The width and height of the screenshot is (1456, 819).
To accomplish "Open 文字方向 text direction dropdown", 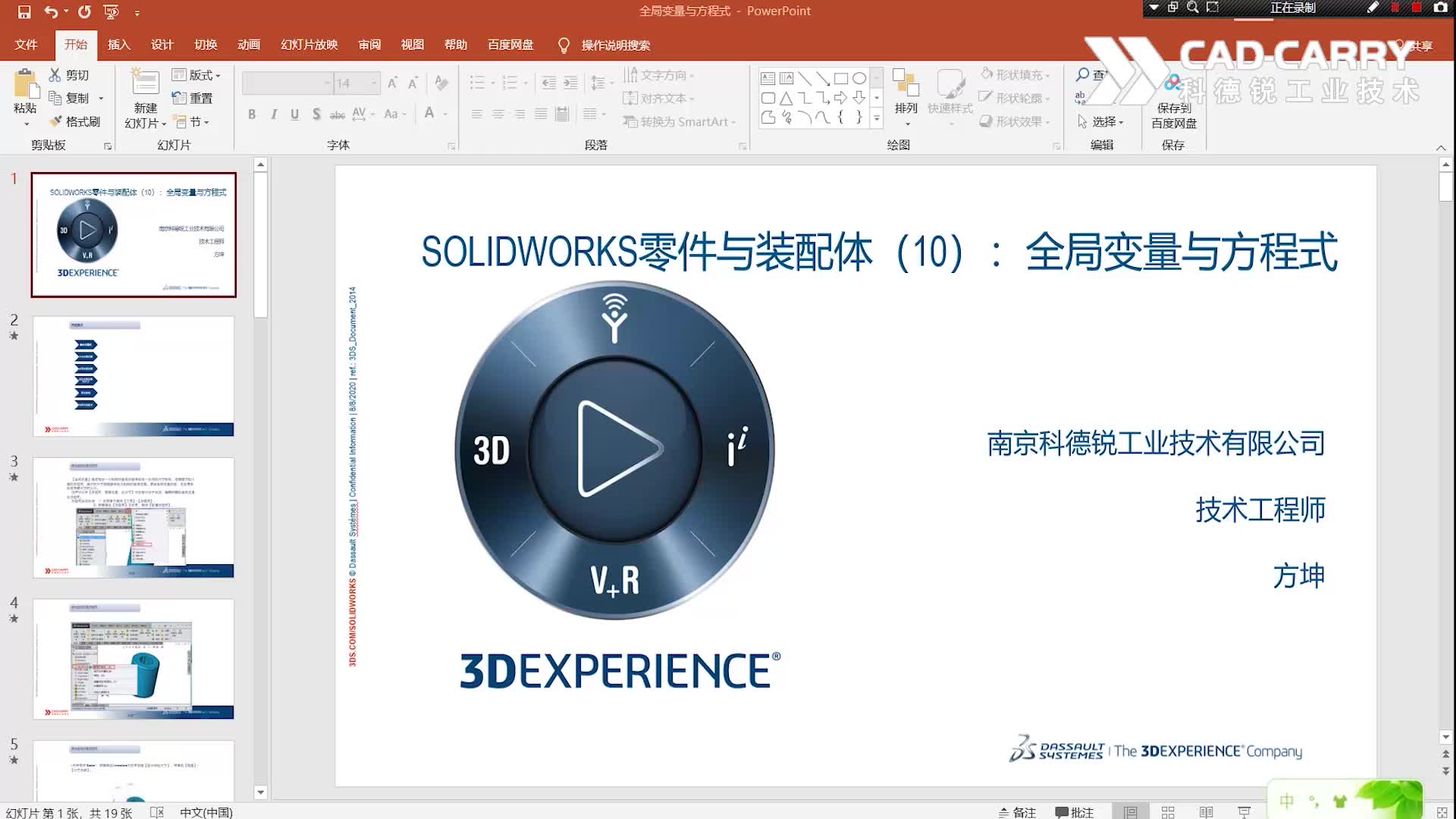I will pyautogui.click(x=658, y=75).
